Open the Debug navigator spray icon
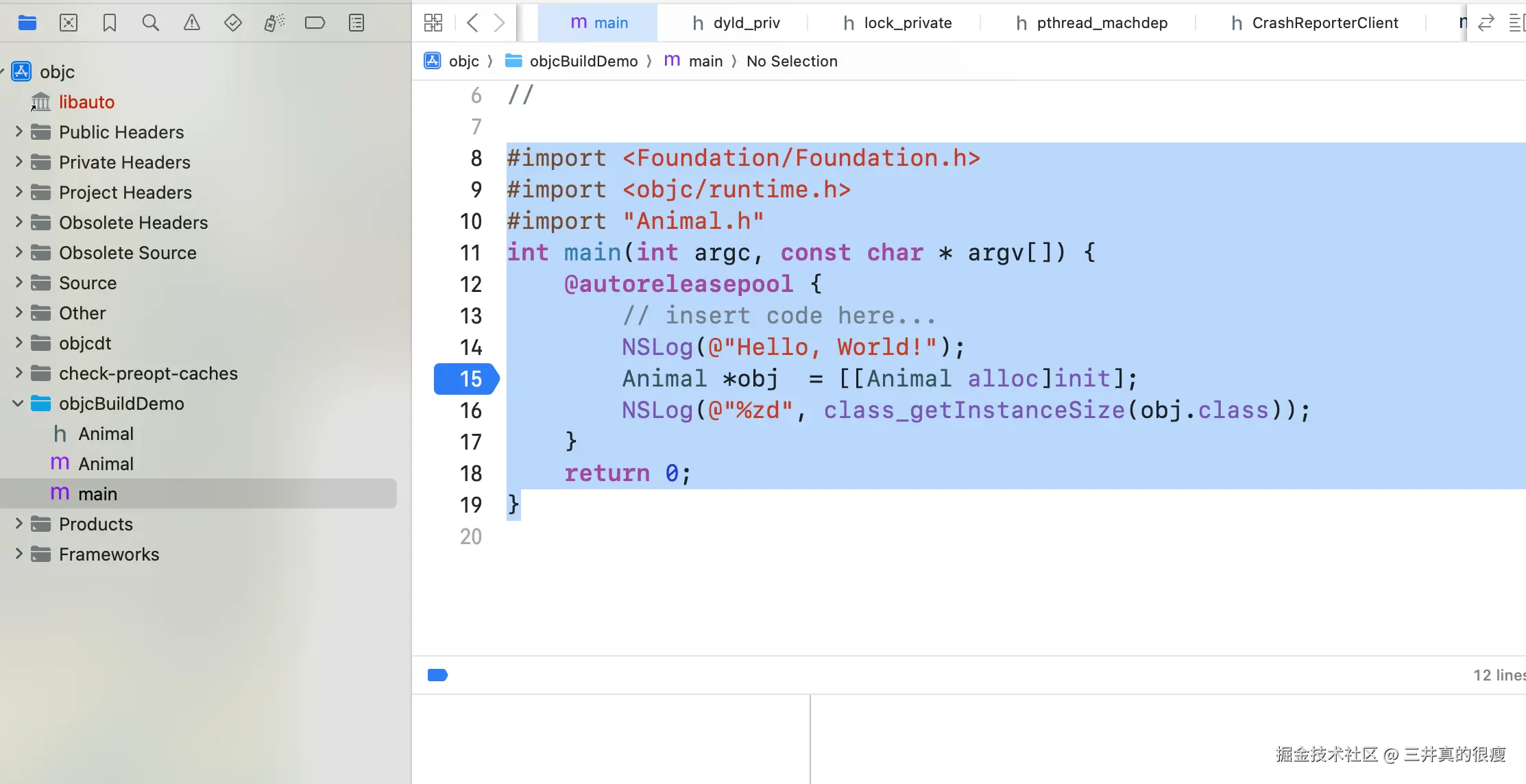Viewport: 1526px width, 784px height. pos(274,23)
